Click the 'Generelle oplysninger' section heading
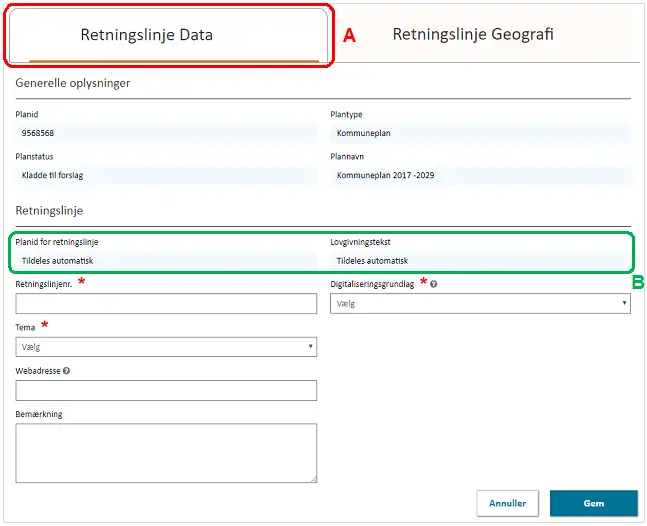 point(73,82)
